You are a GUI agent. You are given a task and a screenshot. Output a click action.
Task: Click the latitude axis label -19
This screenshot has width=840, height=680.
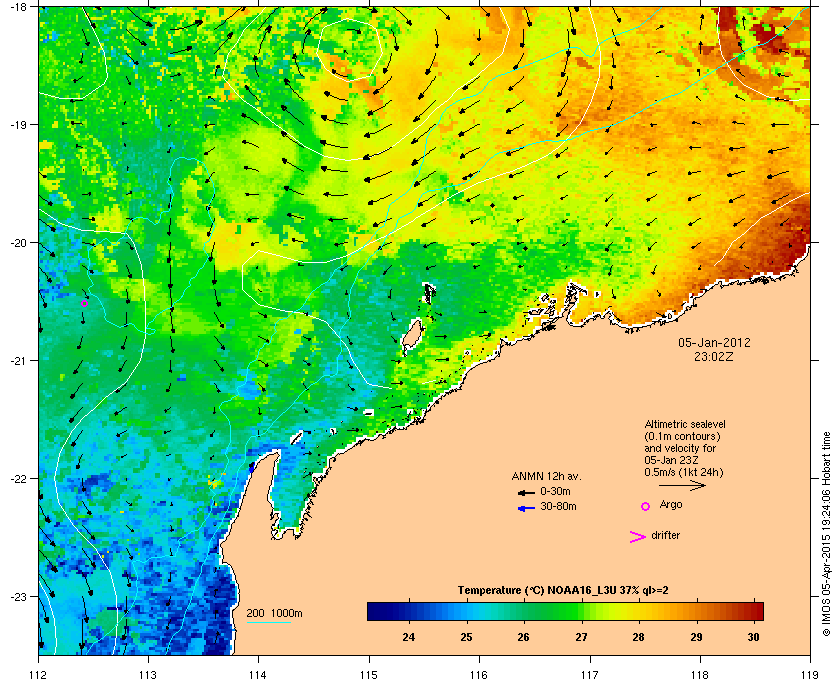pyautogui.click(x=18, y=124)
